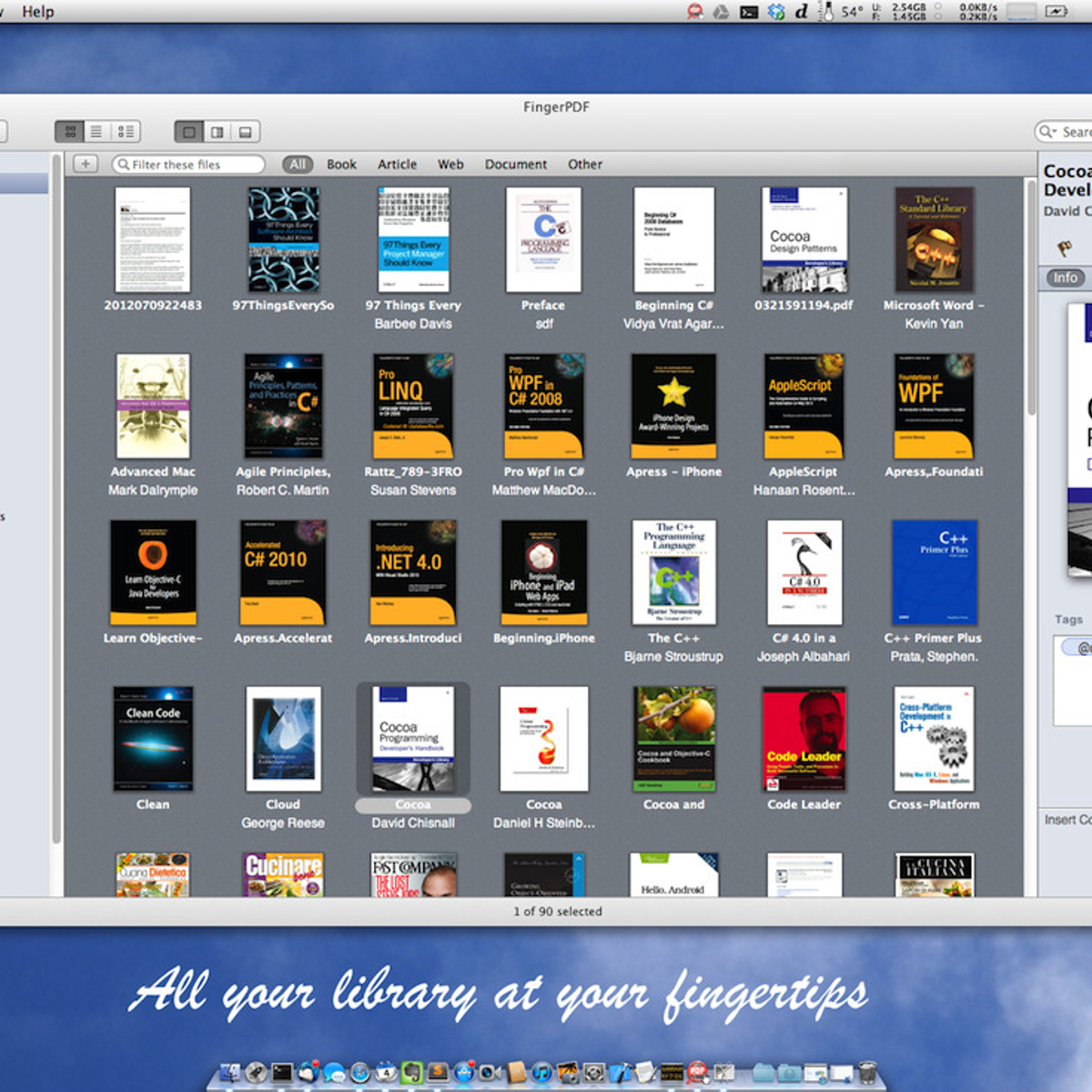
Task: Select Cocoa by Daniel H Steinb…
Action: pos(544,738)
